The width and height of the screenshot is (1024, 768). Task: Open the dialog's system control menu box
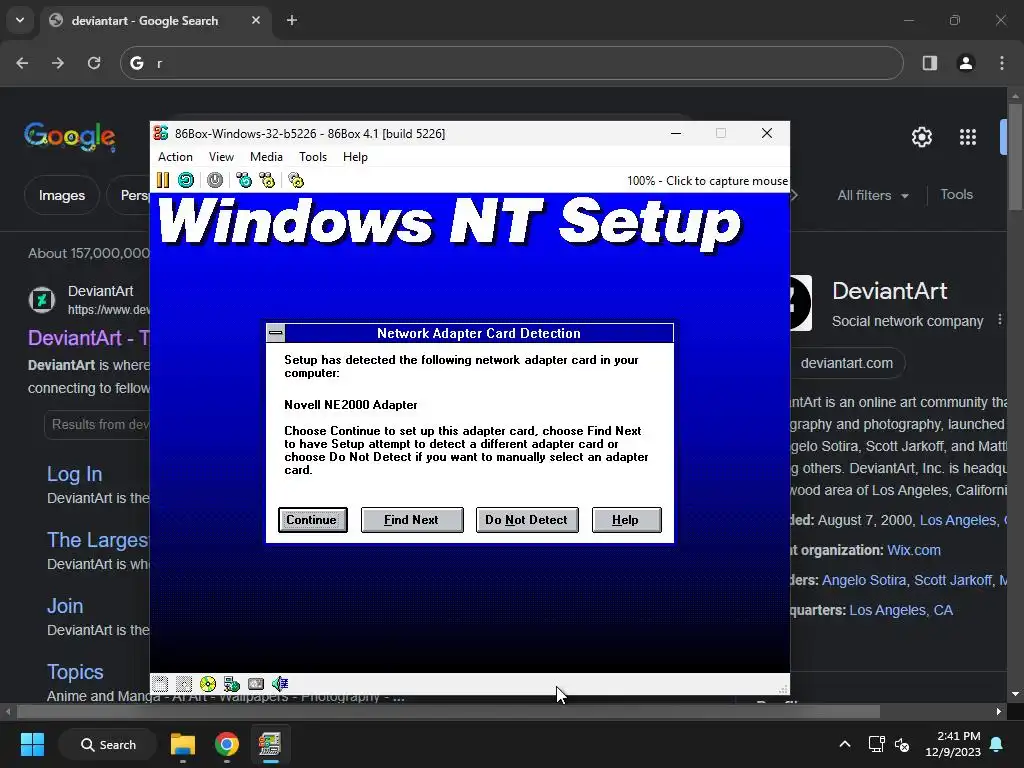[x=276, y=333]
